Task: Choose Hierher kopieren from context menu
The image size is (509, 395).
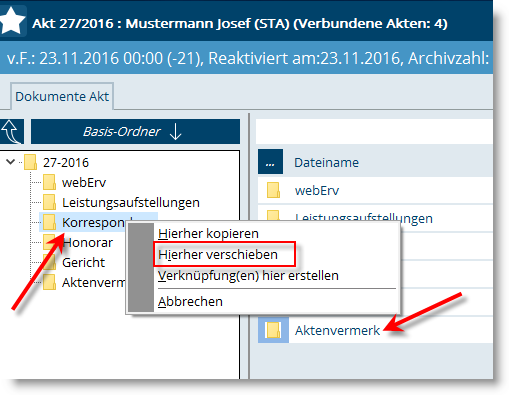Action: 208,234
